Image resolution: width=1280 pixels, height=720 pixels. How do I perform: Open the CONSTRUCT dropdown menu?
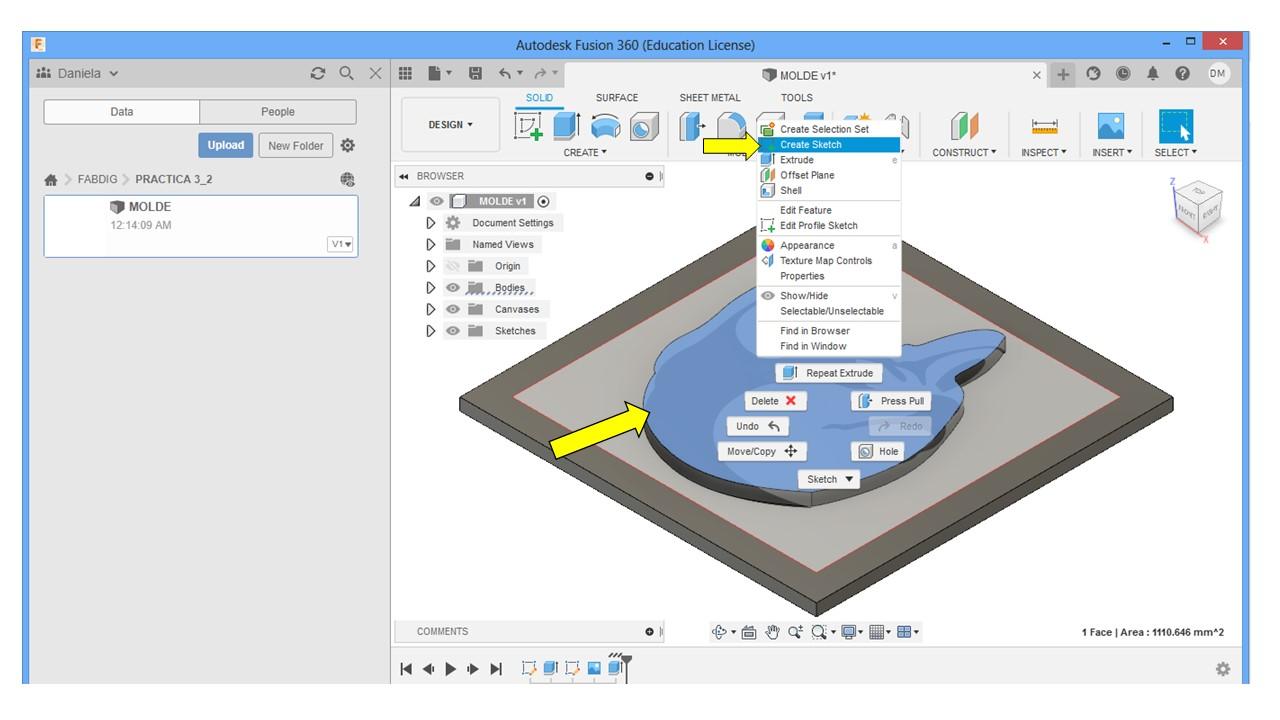964,153
